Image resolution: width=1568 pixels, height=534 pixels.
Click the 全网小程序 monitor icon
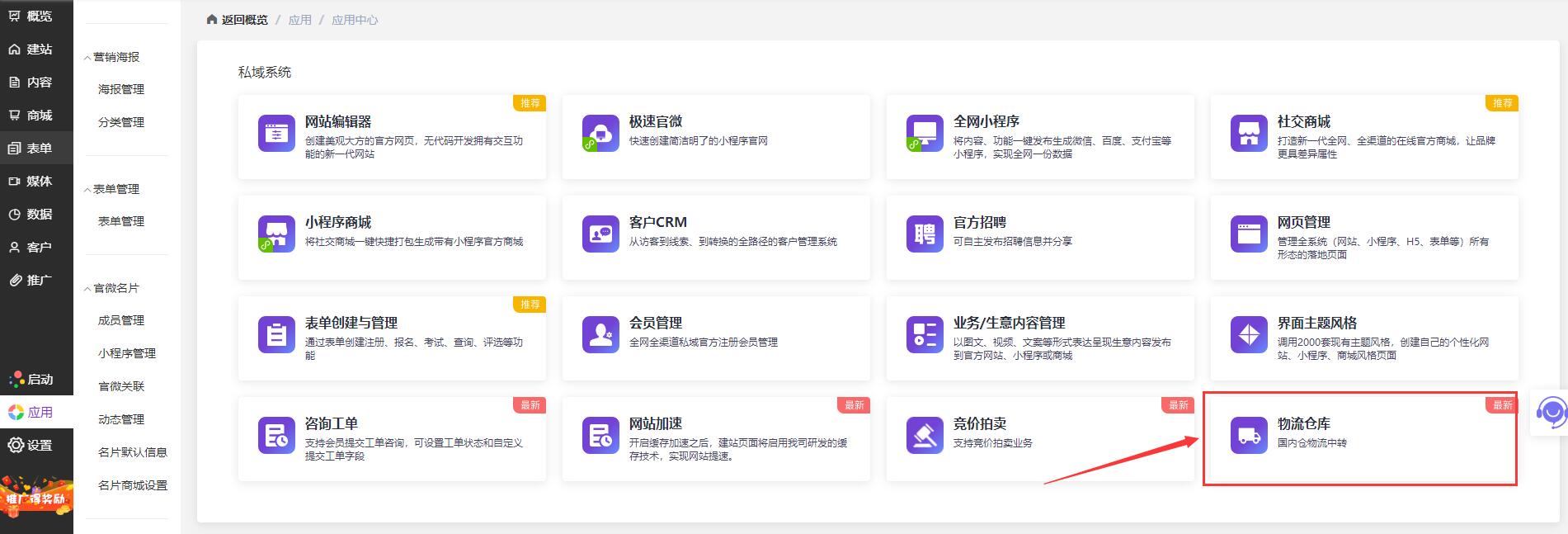click(x=925, y=134)
